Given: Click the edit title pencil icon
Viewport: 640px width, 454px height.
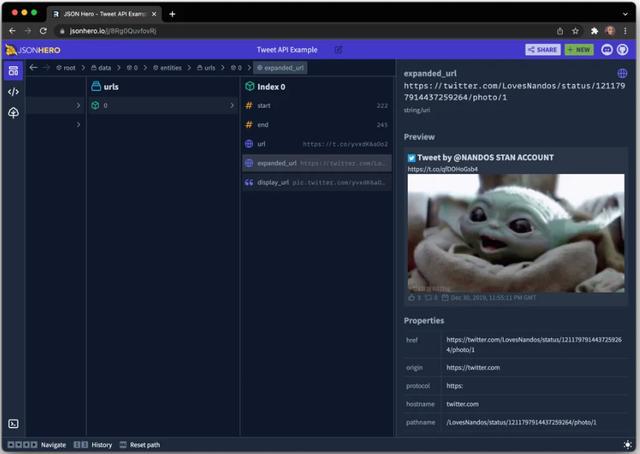Looking at the screenshot, I should point(338,49).
